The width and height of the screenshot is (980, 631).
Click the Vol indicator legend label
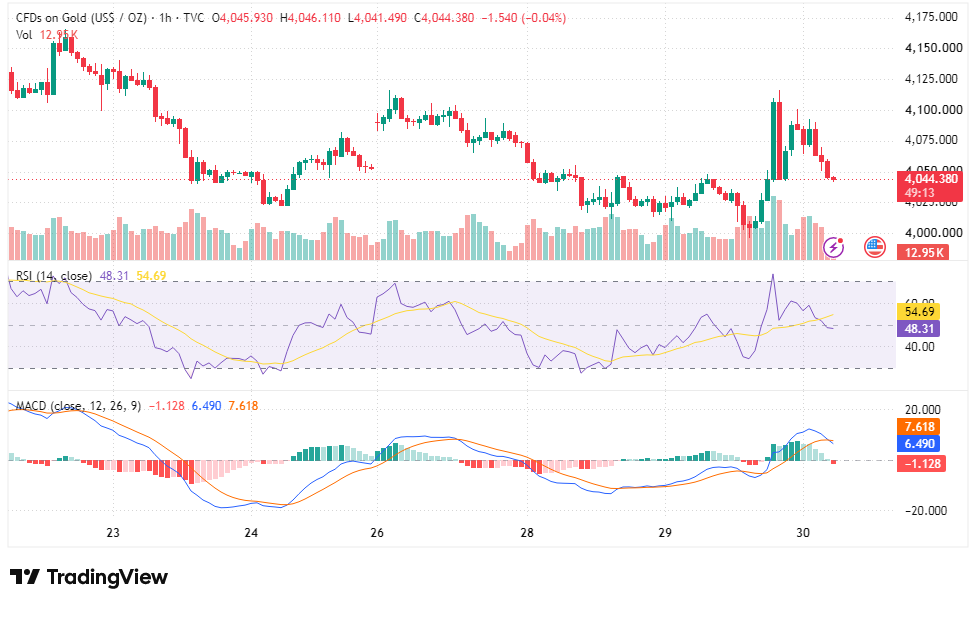coord(24,35)
